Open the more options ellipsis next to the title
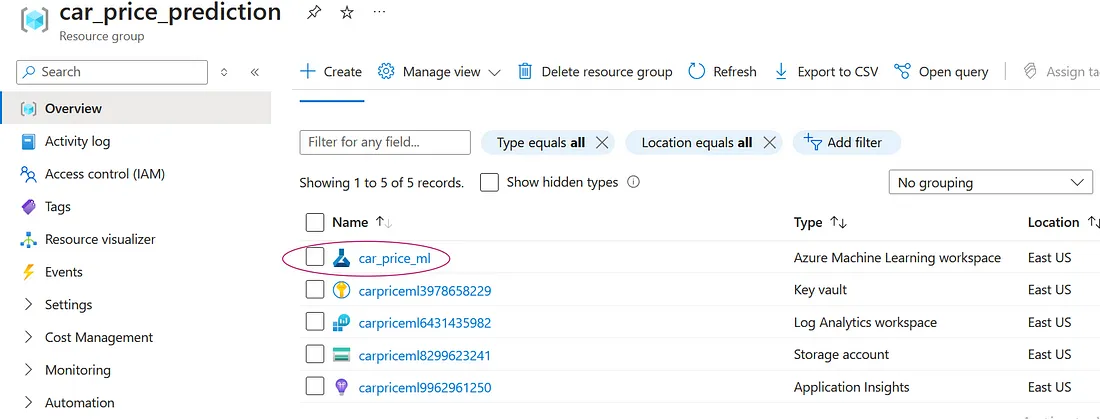The image size is (1100, 419). tap(380, 13)
